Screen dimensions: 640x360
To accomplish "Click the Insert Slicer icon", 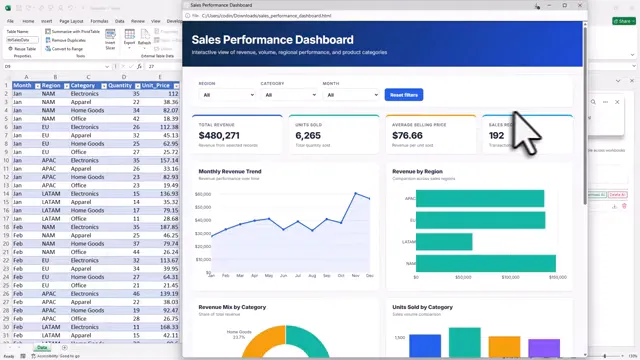I will (x=110, y=39).
